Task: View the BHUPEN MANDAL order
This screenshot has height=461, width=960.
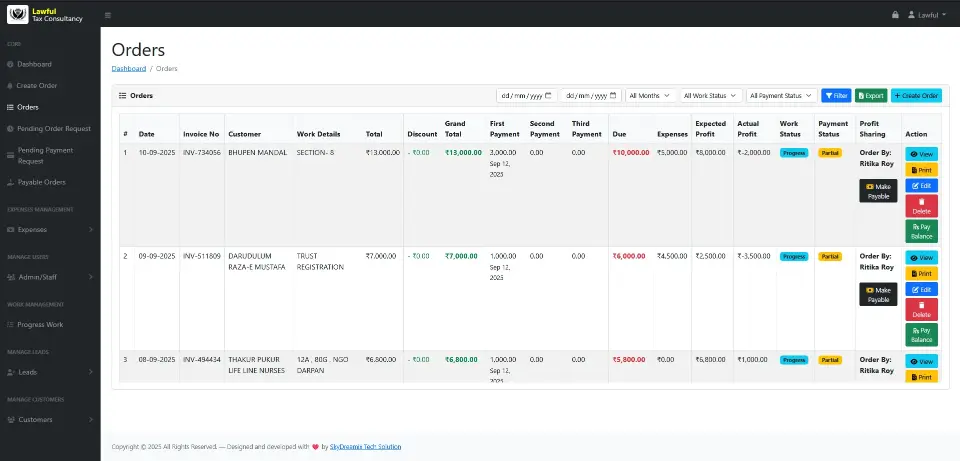Action: [921, 154]
